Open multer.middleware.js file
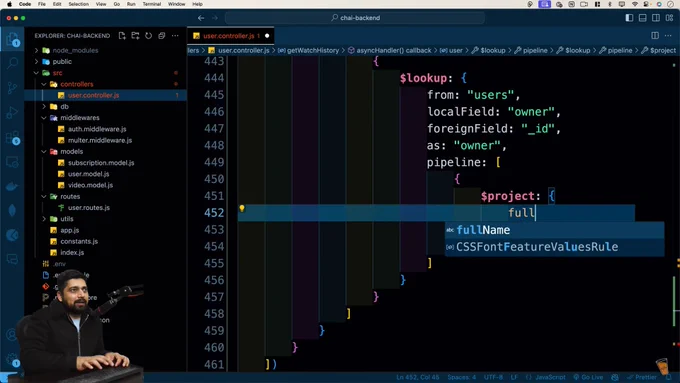This screenshot has height=383, width=680. [x=100, y=141]
